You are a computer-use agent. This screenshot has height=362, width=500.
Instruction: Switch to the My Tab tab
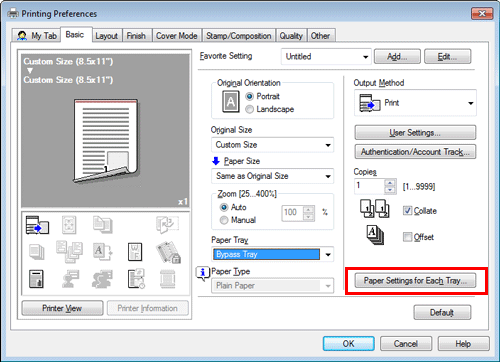pos(37,36)
